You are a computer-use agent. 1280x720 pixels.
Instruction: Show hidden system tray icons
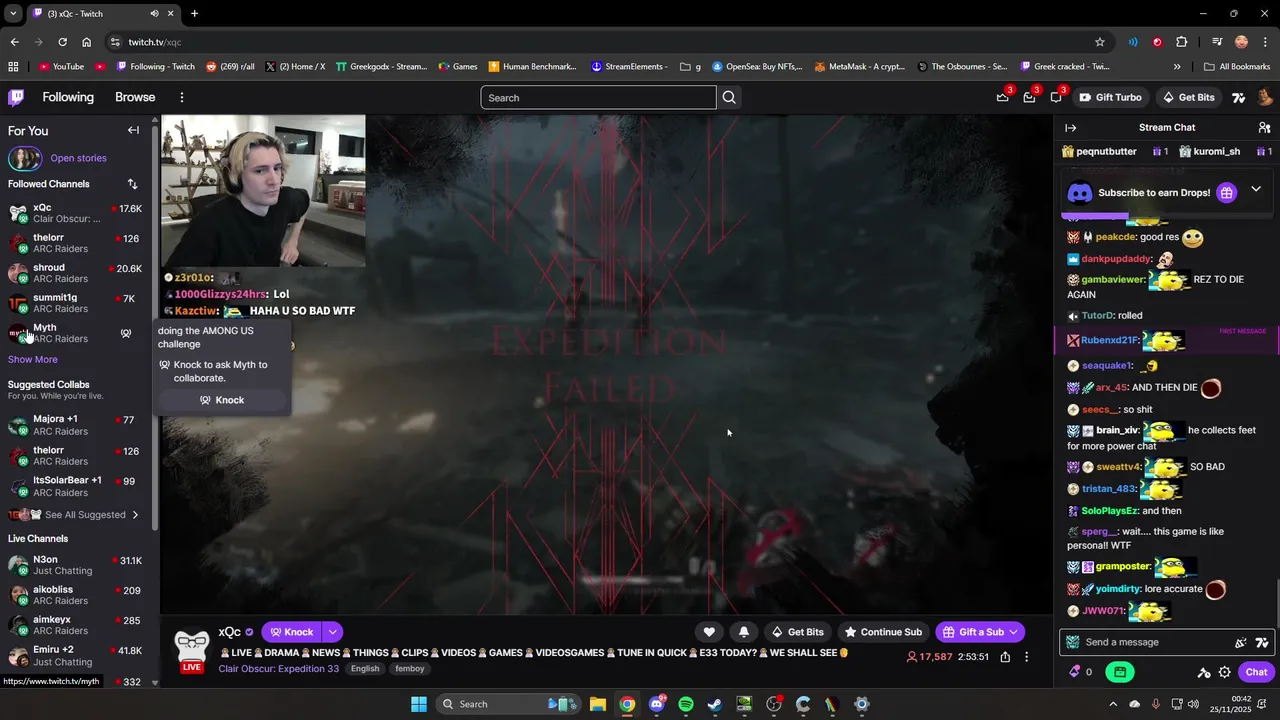click(1113, 704)
